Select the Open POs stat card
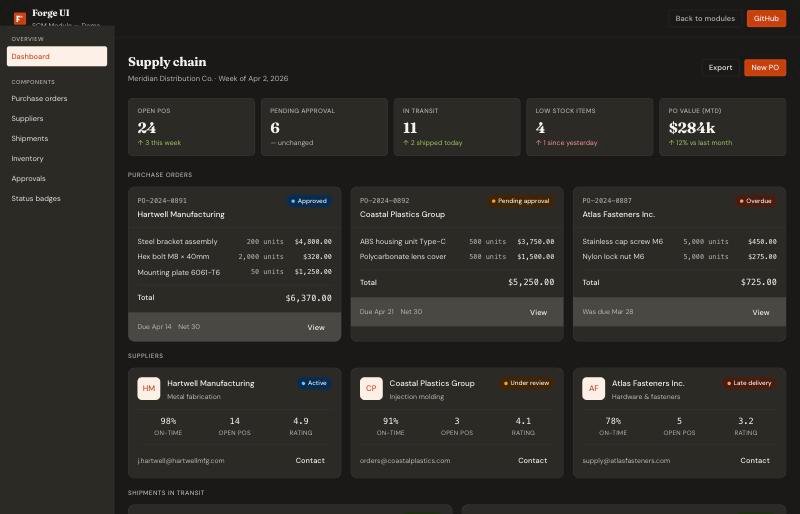800x514 pixels. 191,127
